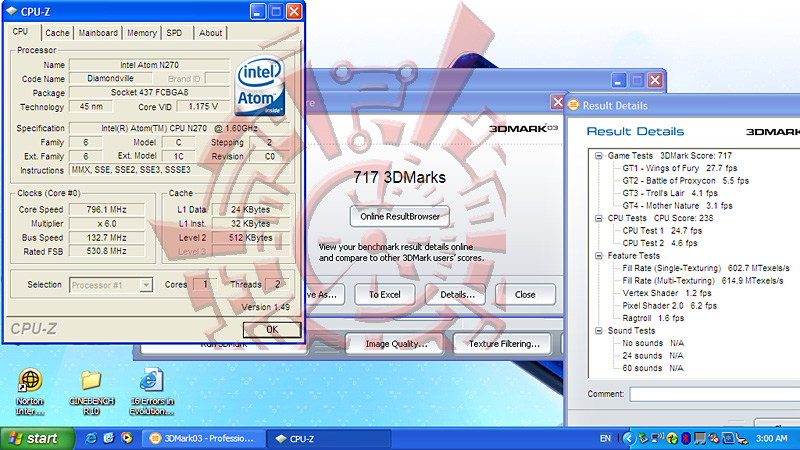Viewport: 800px width, 450px height.
Task: Select Pixel Shader 2.0 result
Action: [x=669, y=306]
